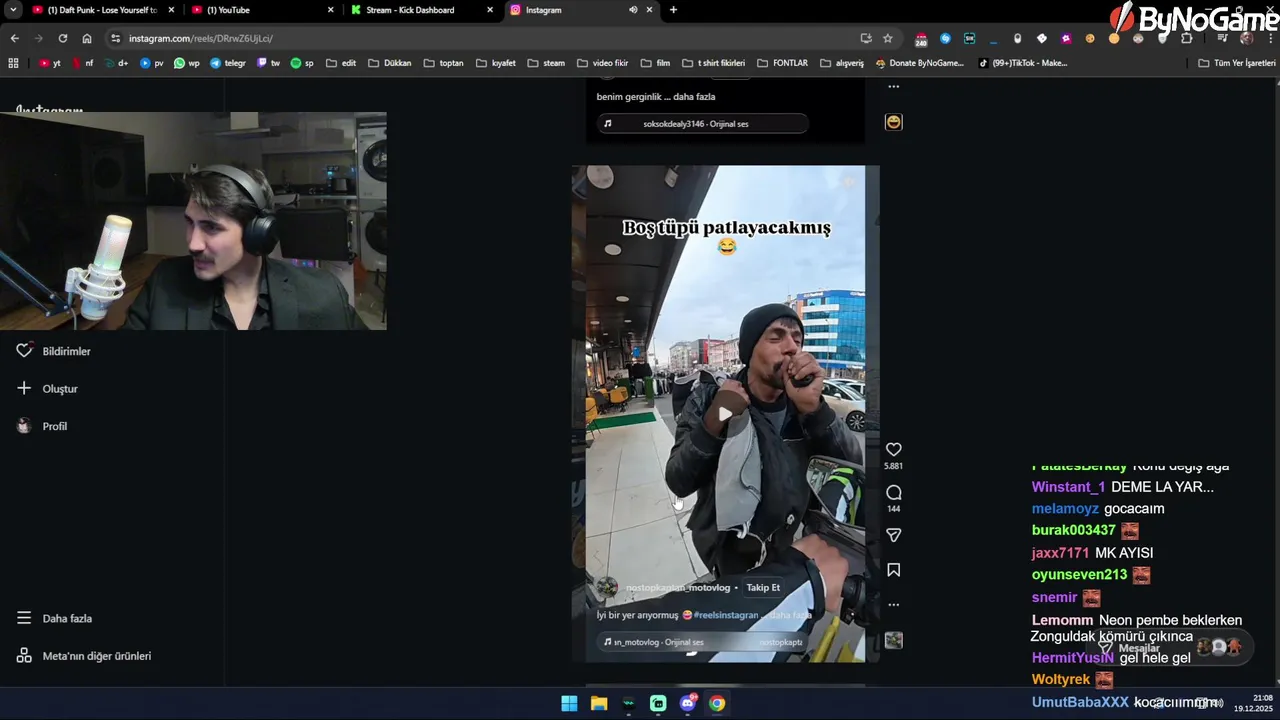1280x720 pixels.
Task: Share the reel via paper plane icon
Action: (894, 535)
